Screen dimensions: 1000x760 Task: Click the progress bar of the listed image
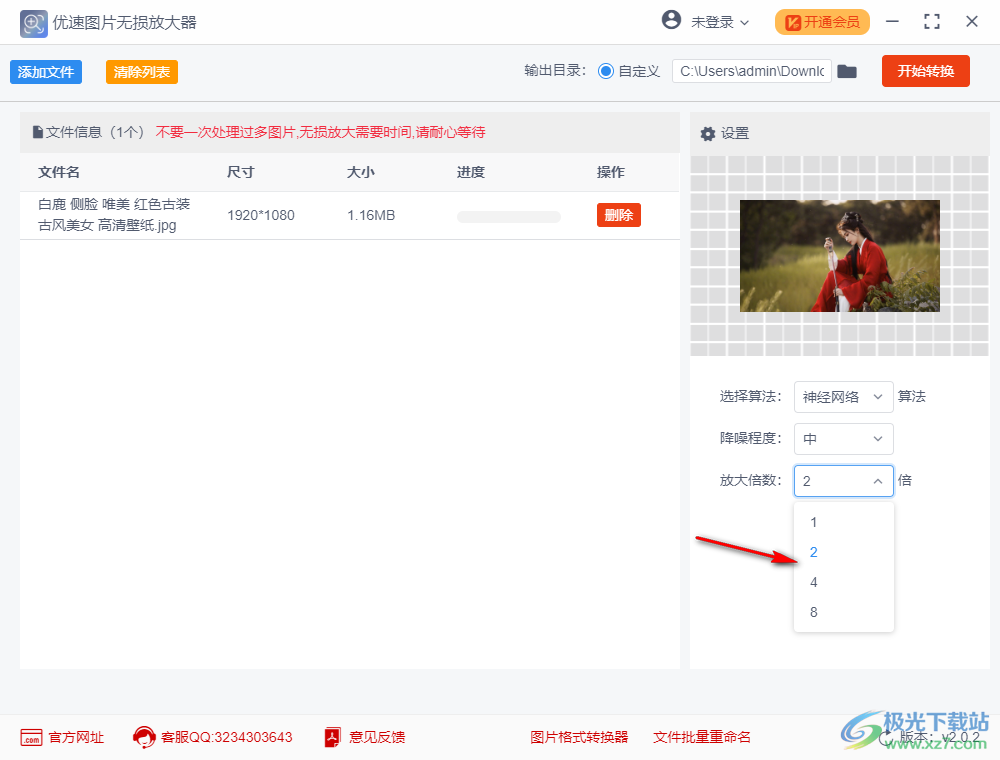(508, 216)
